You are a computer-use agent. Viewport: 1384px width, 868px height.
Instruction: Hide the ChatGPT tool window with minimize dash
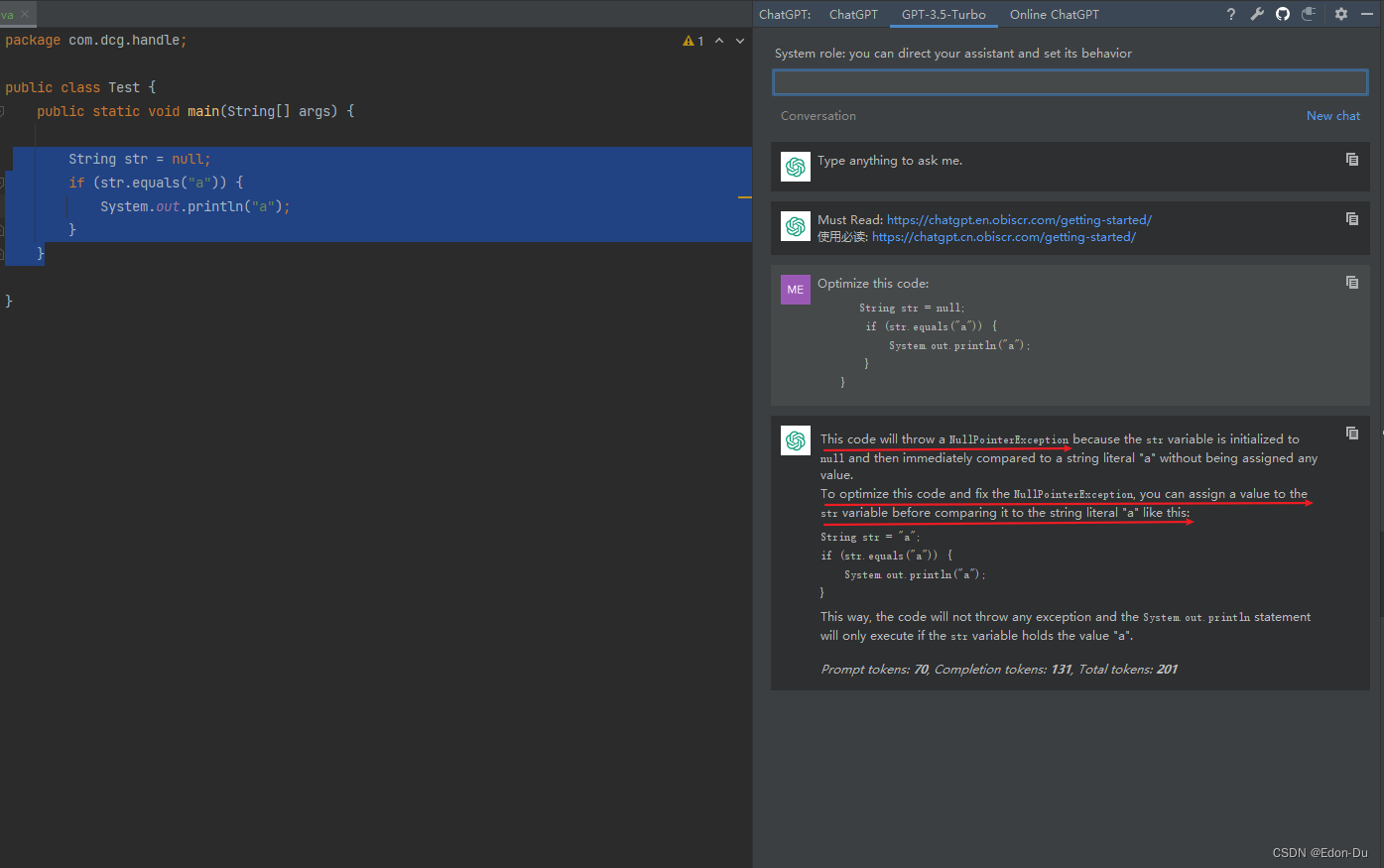click(x=1369, y=14)
